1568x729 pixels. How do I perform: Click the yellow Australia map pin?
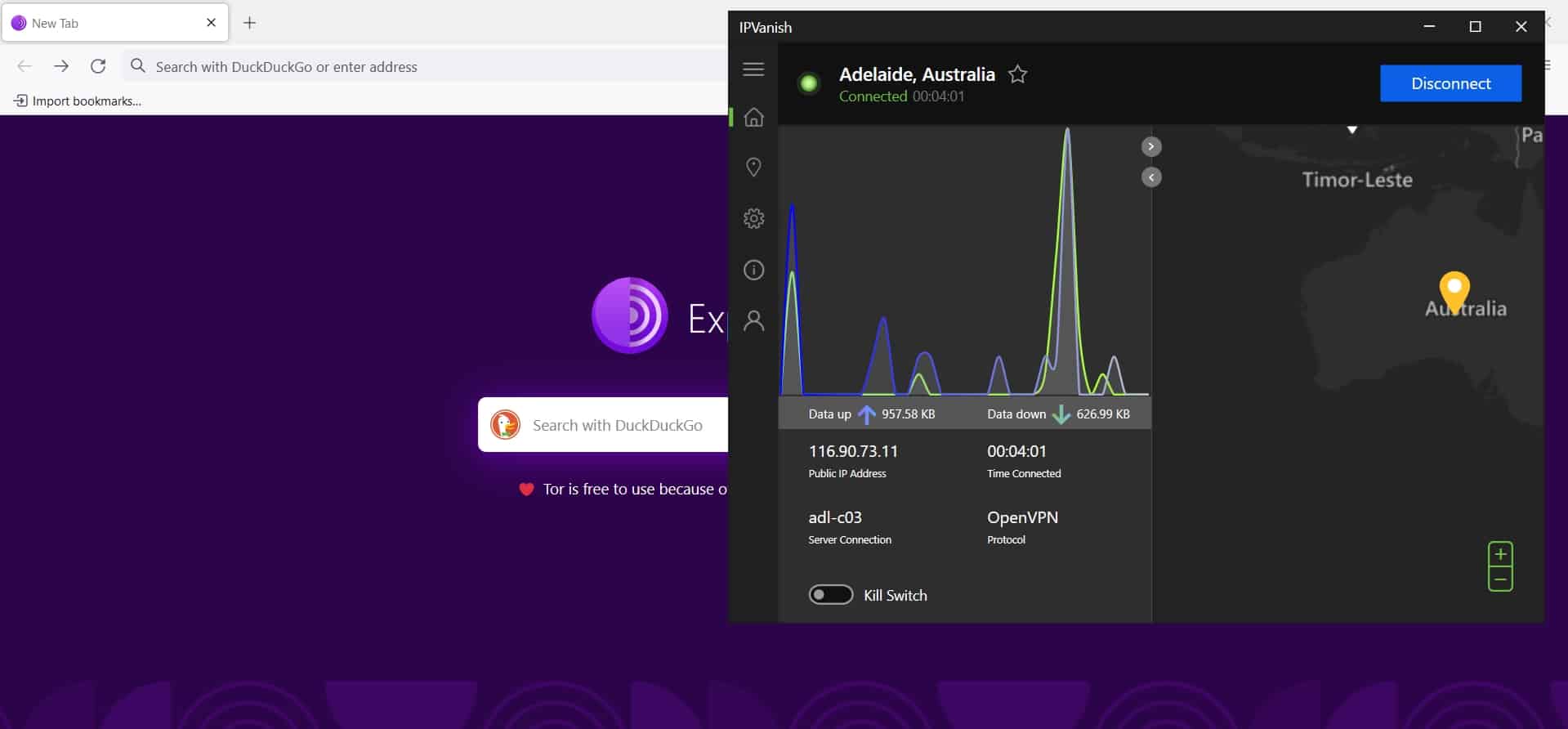[1454, 292]
